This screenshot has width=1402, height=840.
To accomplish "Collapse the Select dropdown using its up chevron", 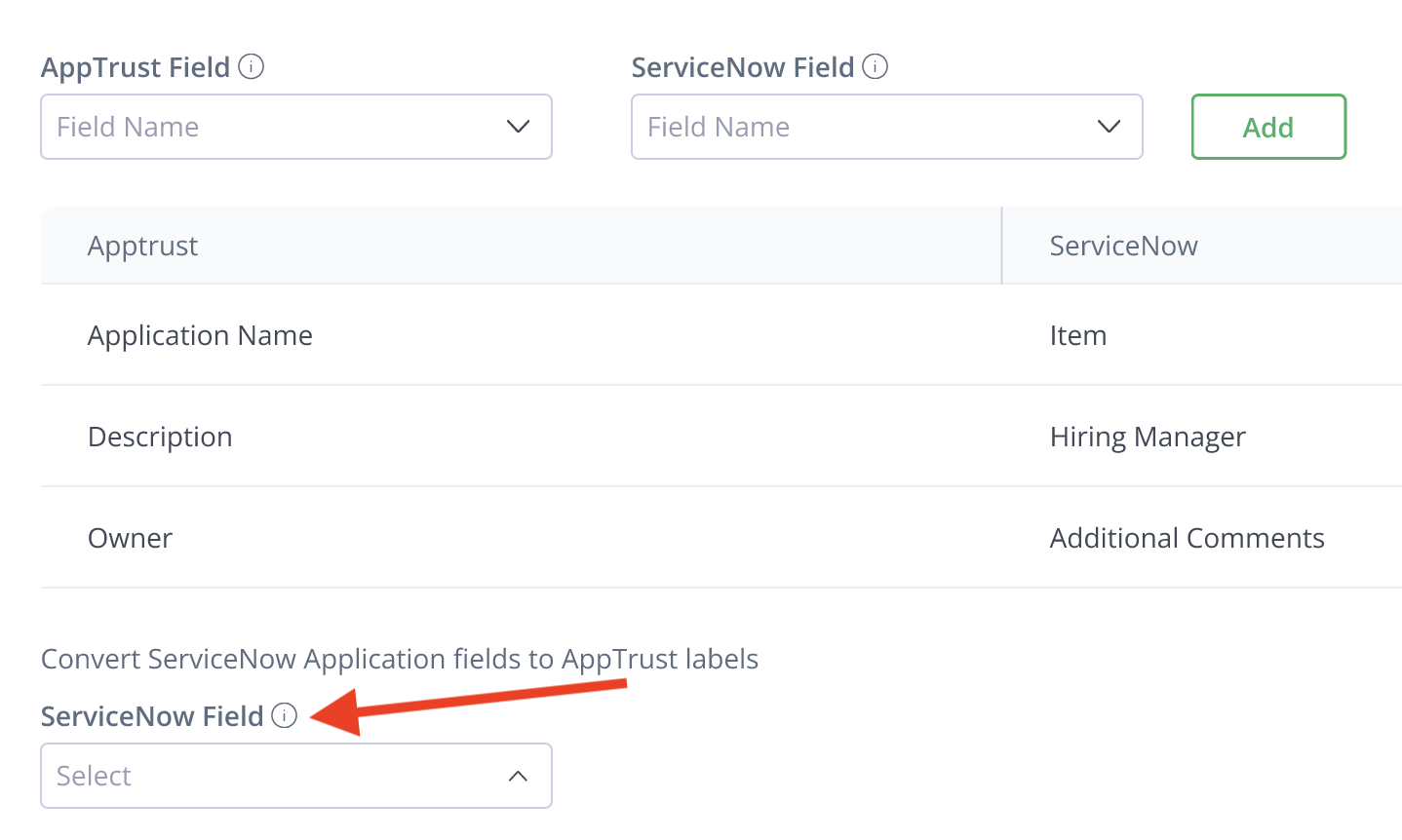I will coord(518,776).
